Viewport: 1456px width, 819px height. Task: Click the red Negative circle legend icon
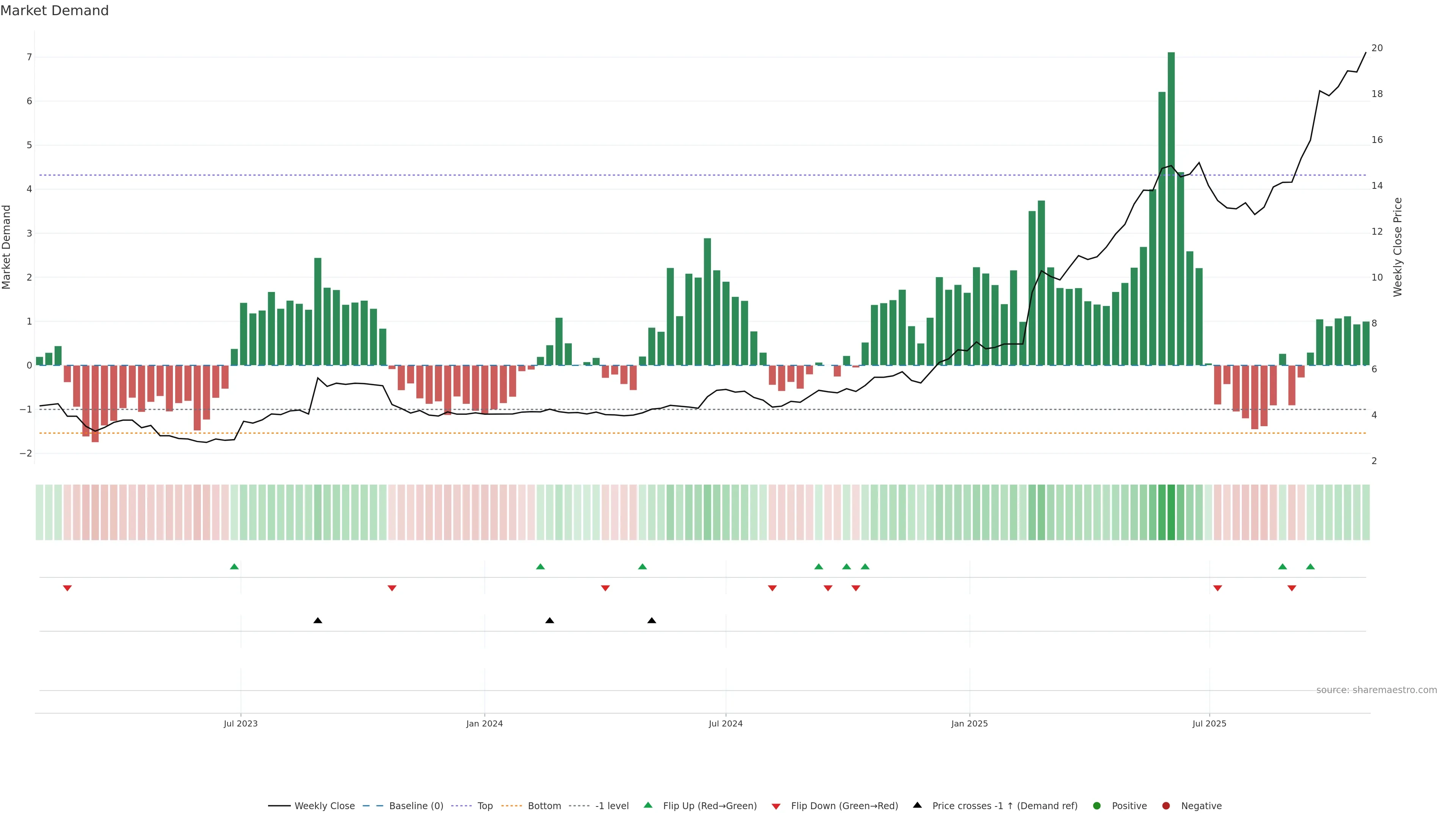click(x=1166, y=805)
